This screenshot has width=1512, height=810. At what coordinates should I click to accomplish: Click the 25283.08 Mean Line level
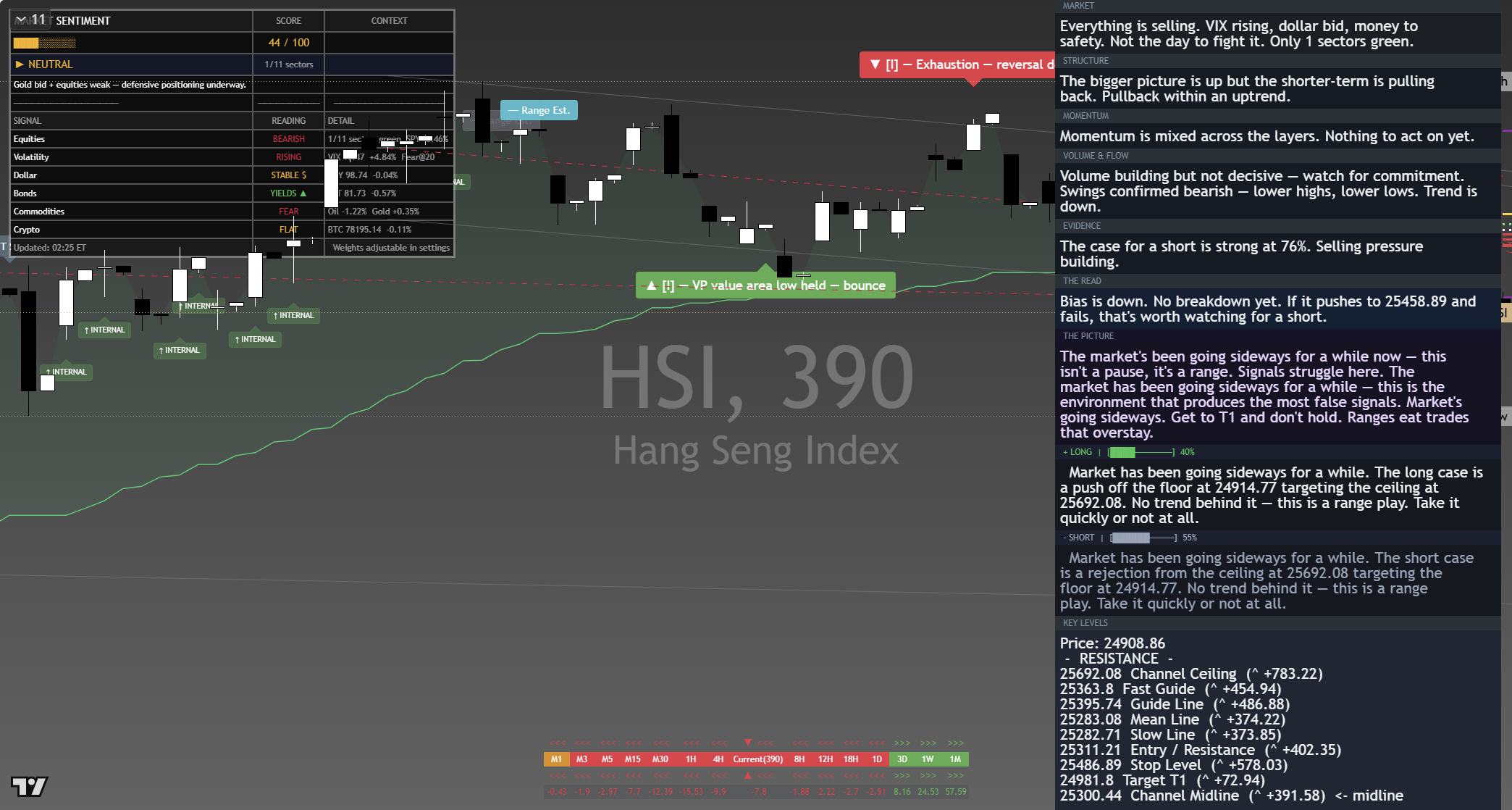point(1172,719)
